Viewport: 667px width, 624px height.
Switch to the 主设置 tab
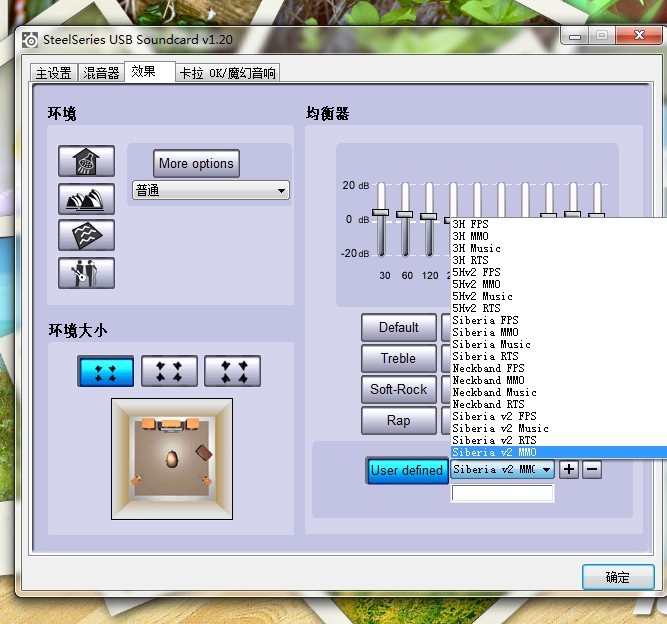(54, 73)
